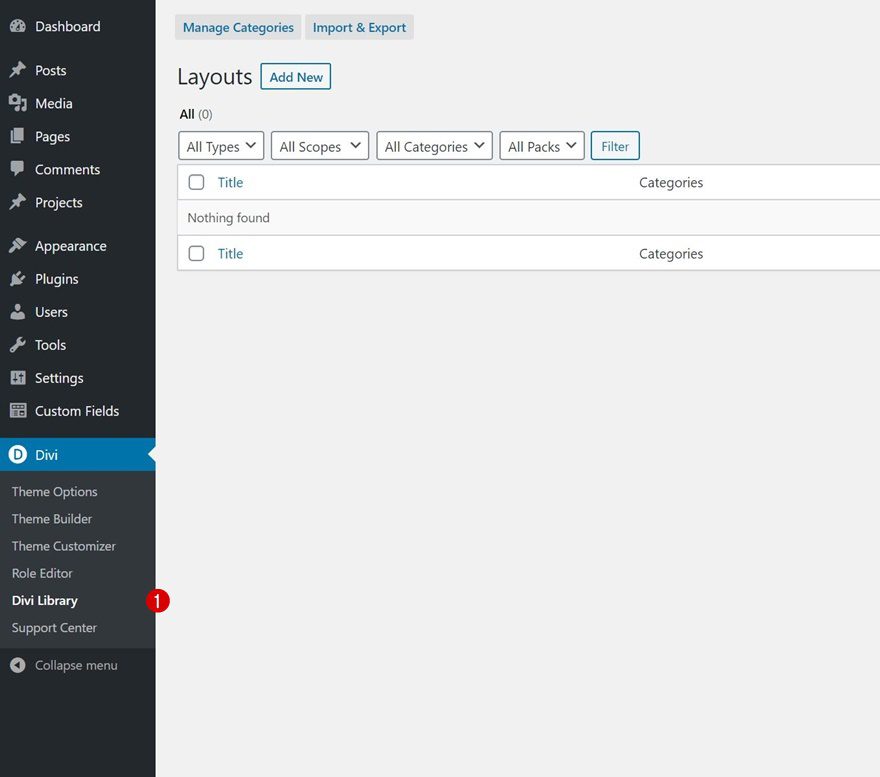Open the All Types dropdown
This screenshot has width=880, height=777.
(220, 145)
